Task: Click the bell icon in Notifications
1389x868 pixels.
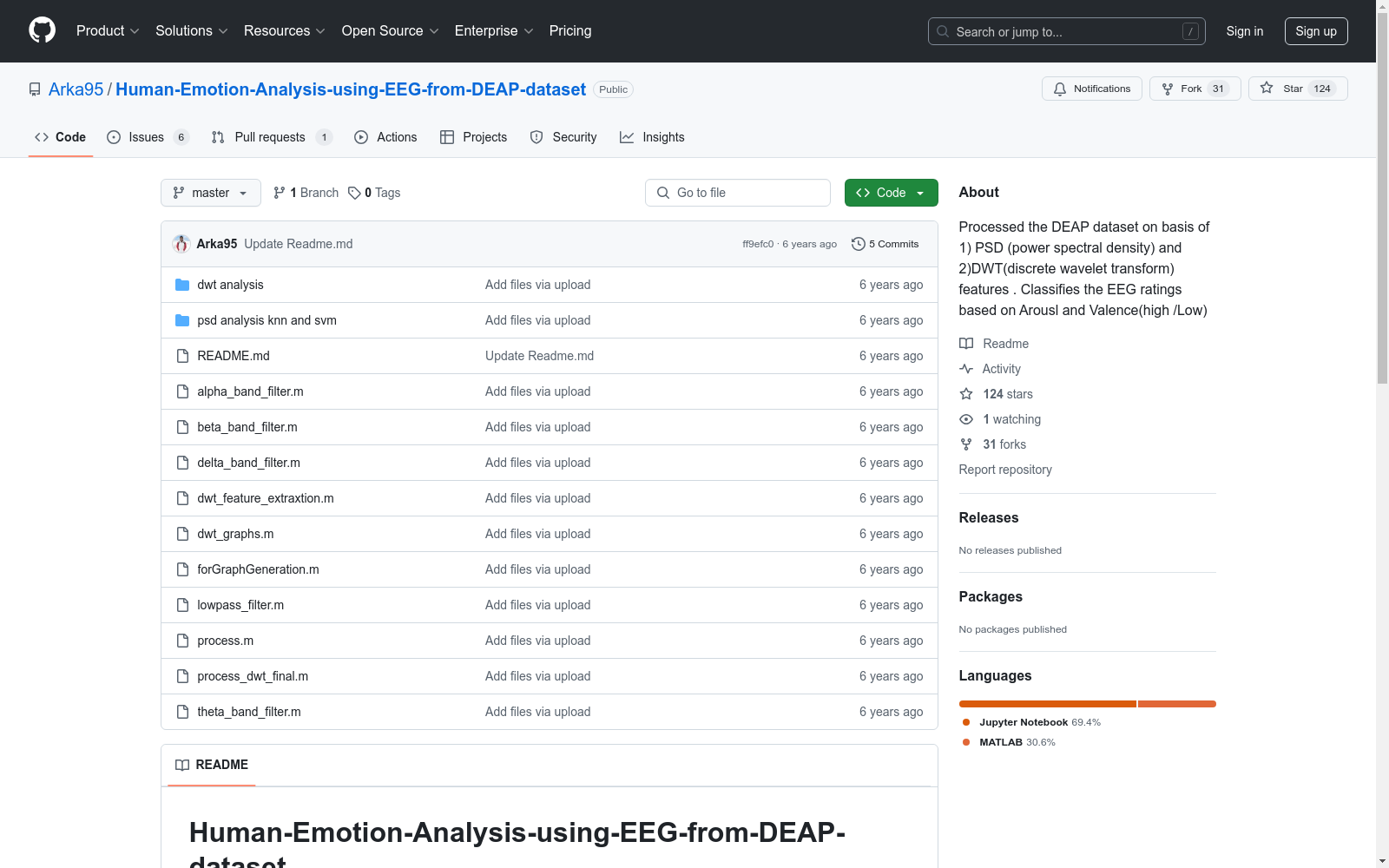Action: (x=1060, y=89)
